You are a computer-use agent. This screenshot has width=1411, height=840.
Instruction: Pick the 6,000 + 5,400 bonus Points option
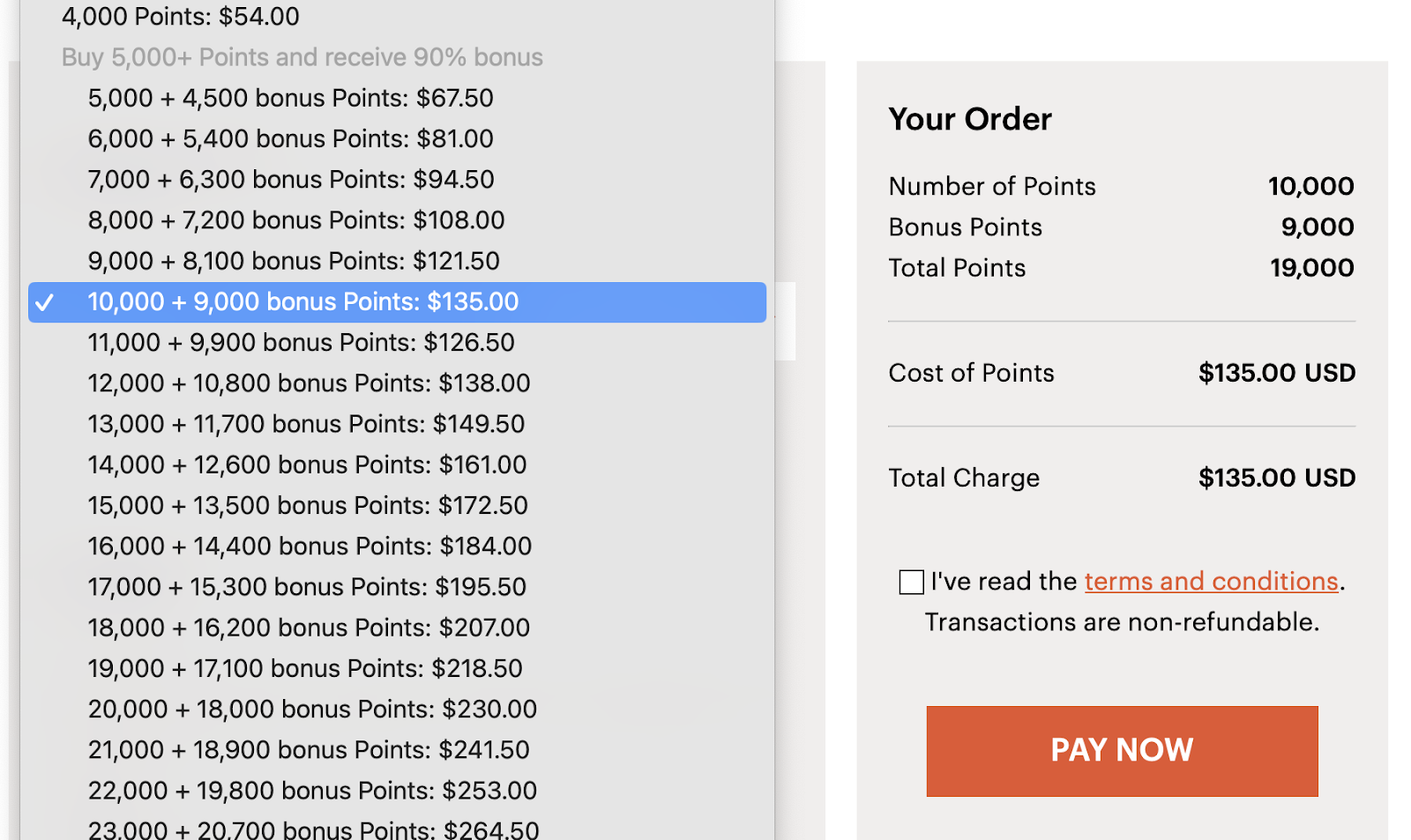(x=290, y=138)
